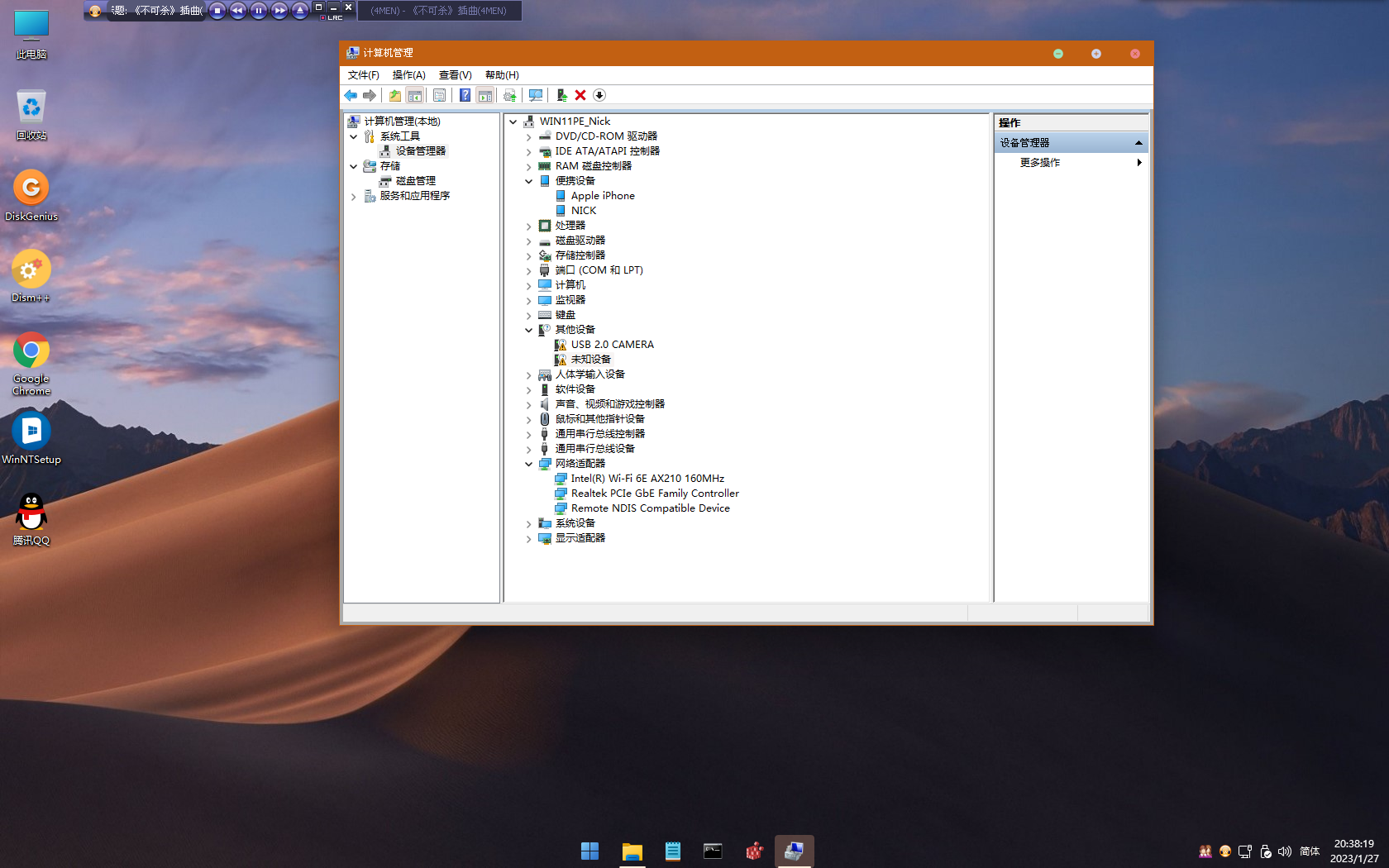Click the 简体 input method indicator

[x=1310, y=851]
